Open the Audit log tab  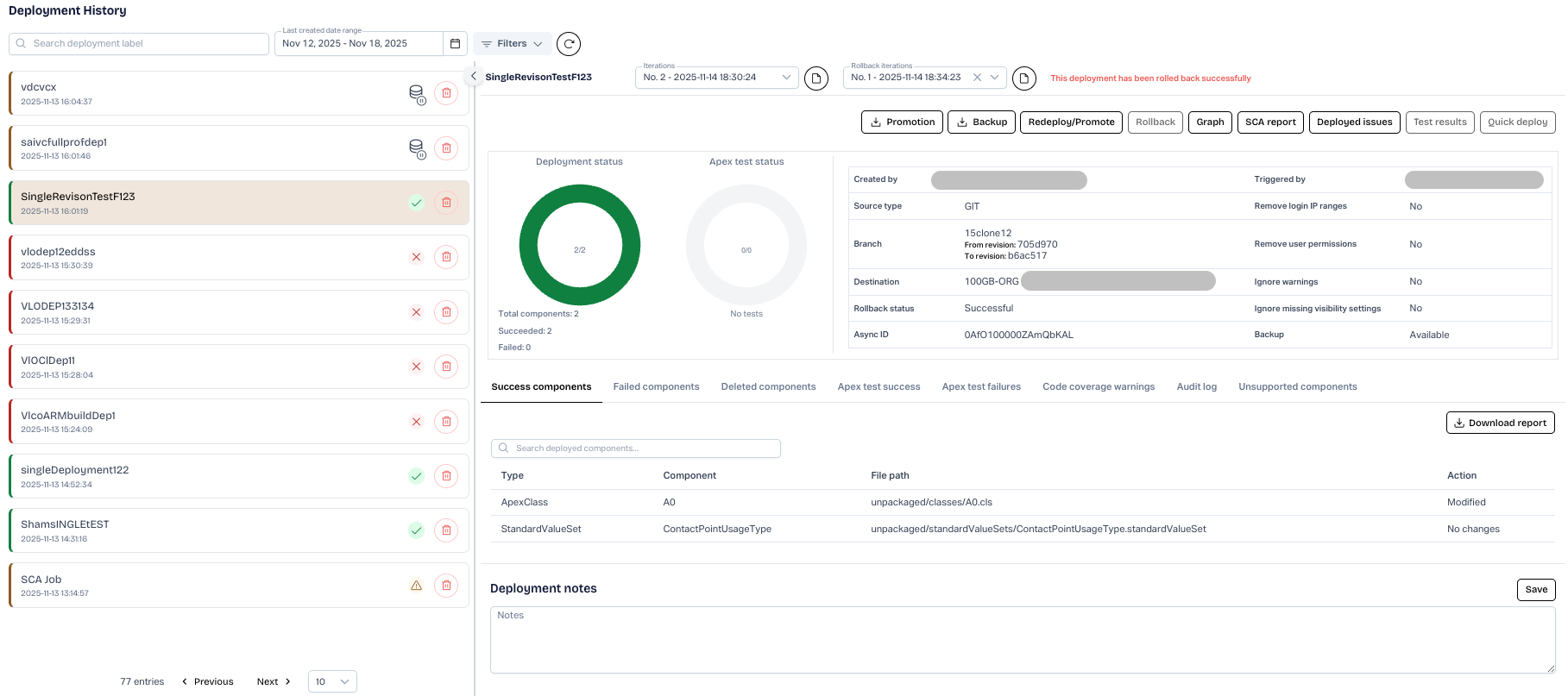click(1196, 387)
